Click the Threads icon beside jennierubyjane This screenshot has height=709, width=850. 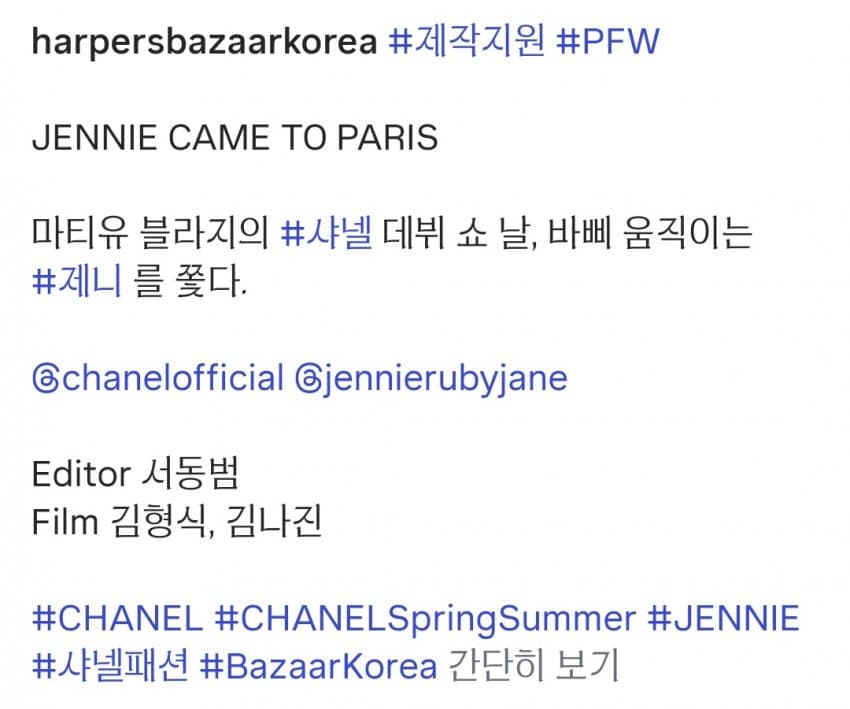tap(309, 379)
